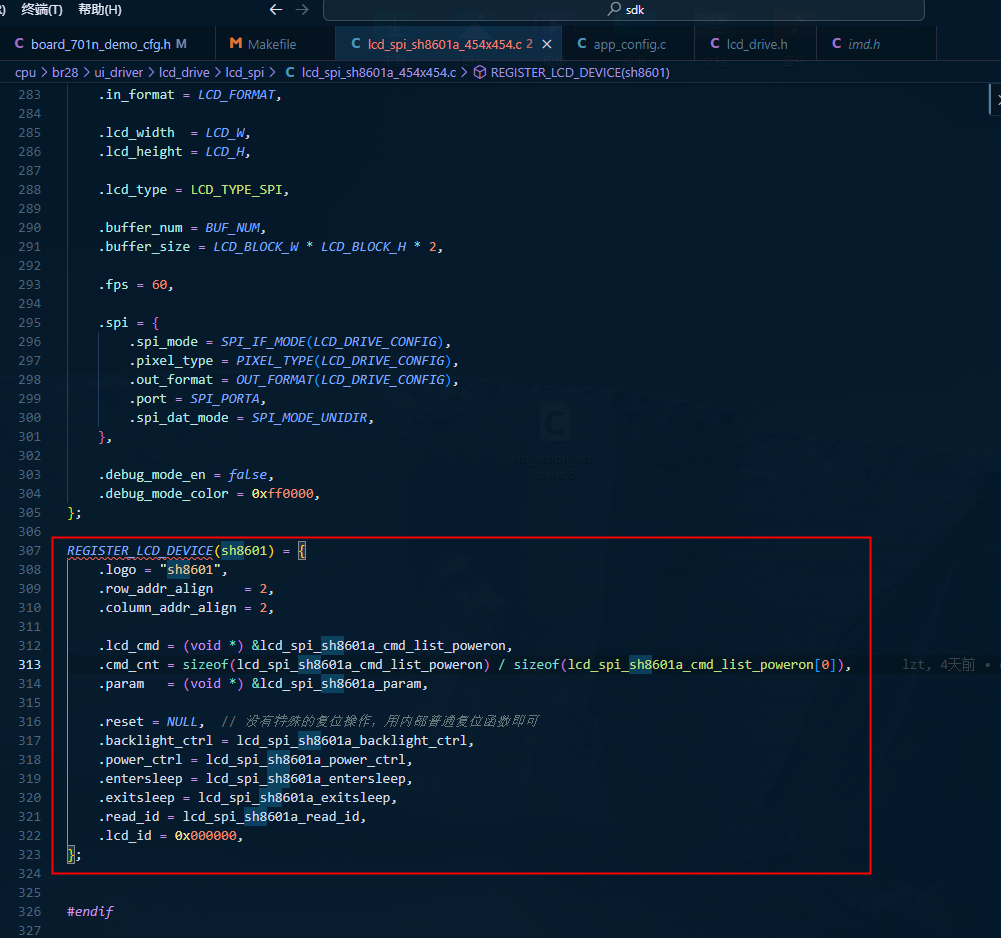Click the .fps value 60
This screenshot has width=1001, height=938.
(160, 285)
